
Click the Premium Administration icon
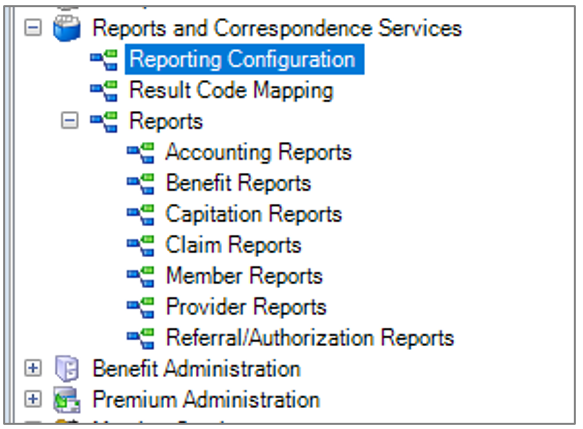(67, 400)
